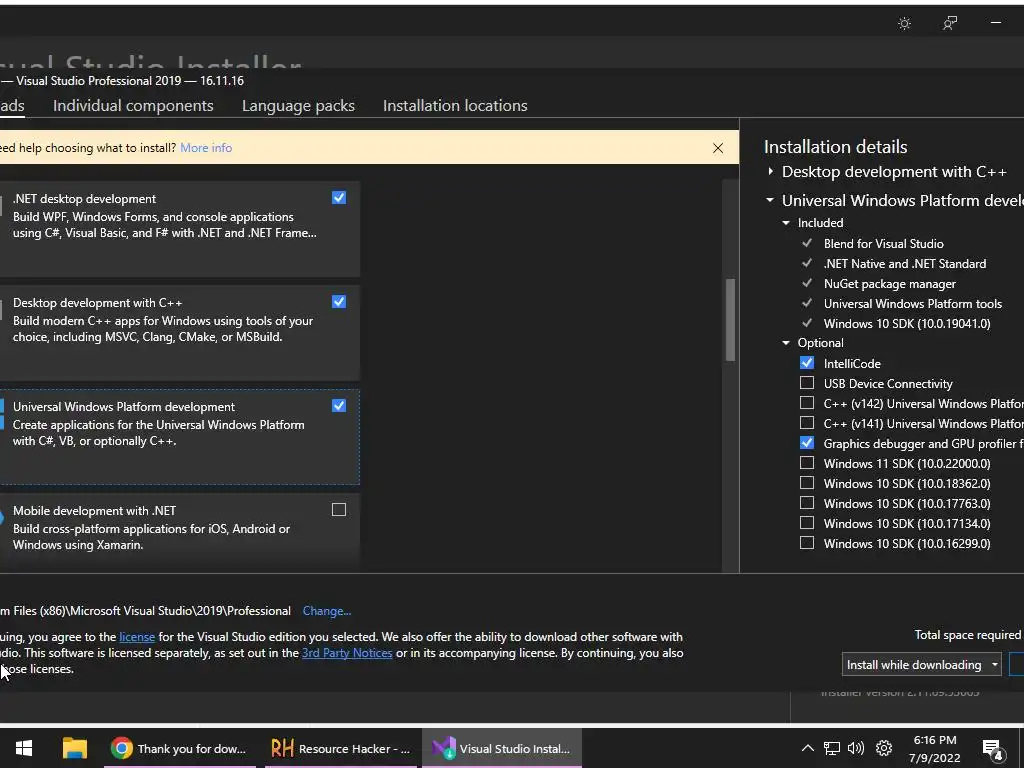Click the date and time in taskbar
The height and width of the screenshot is (768, 1024).
coord(935,748)
